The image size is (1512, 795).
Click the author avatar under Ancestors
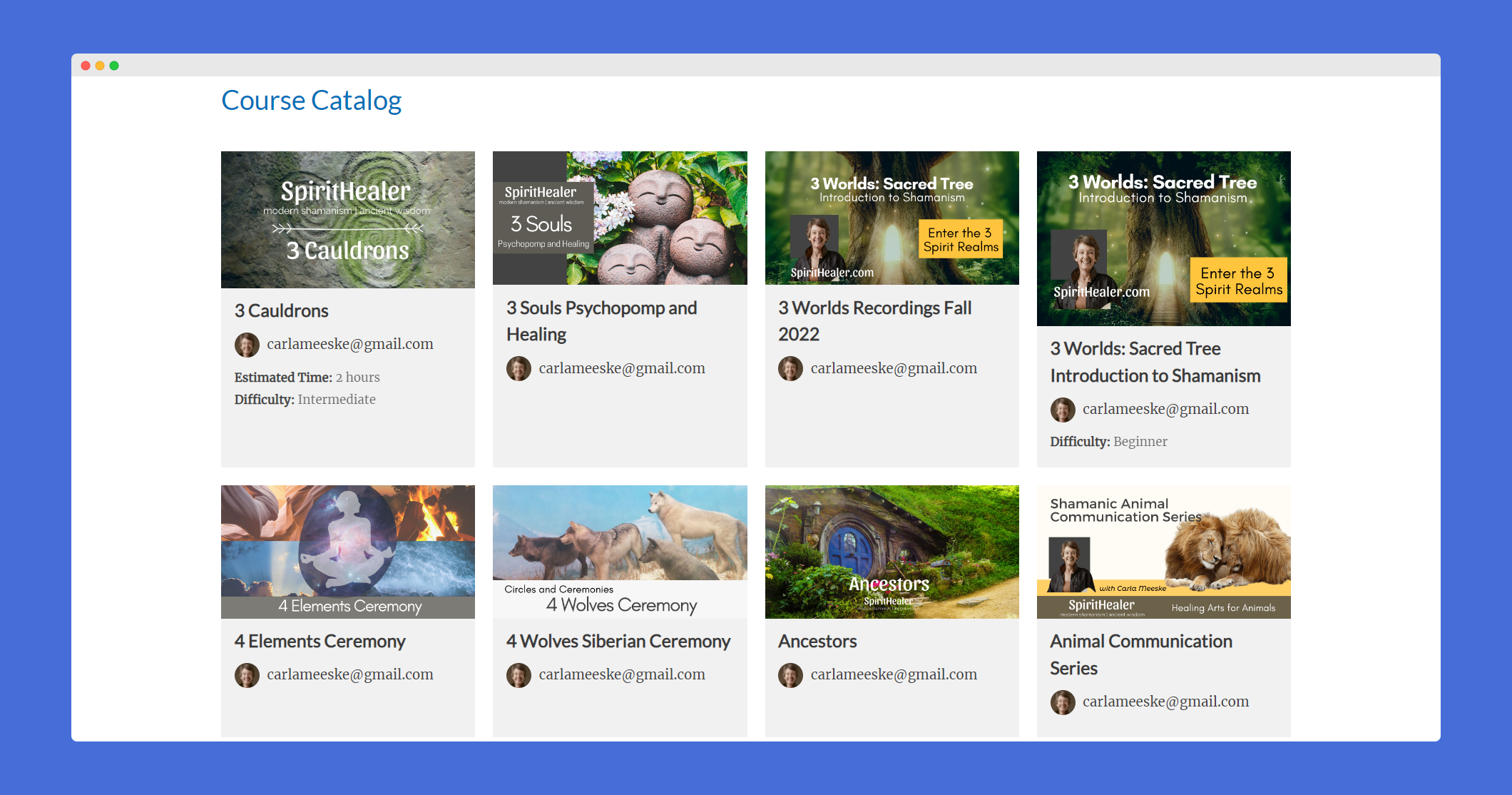coord(790,675)
